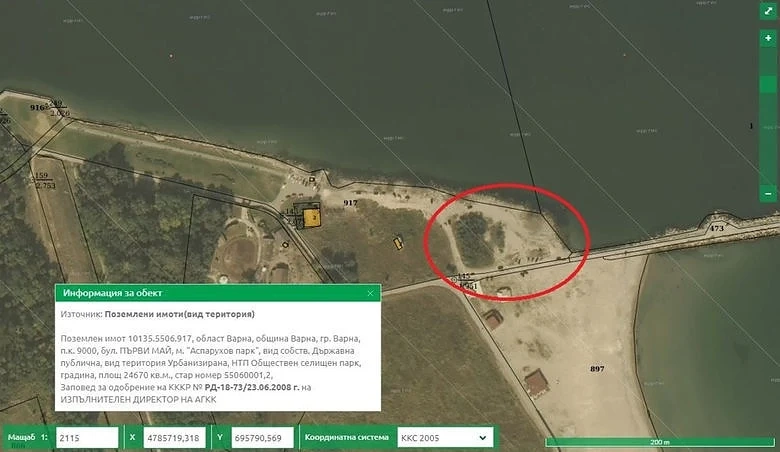Click the small yellow structure near 917
The height and width of the screenshot is (452, 780).
pos(398,243)
